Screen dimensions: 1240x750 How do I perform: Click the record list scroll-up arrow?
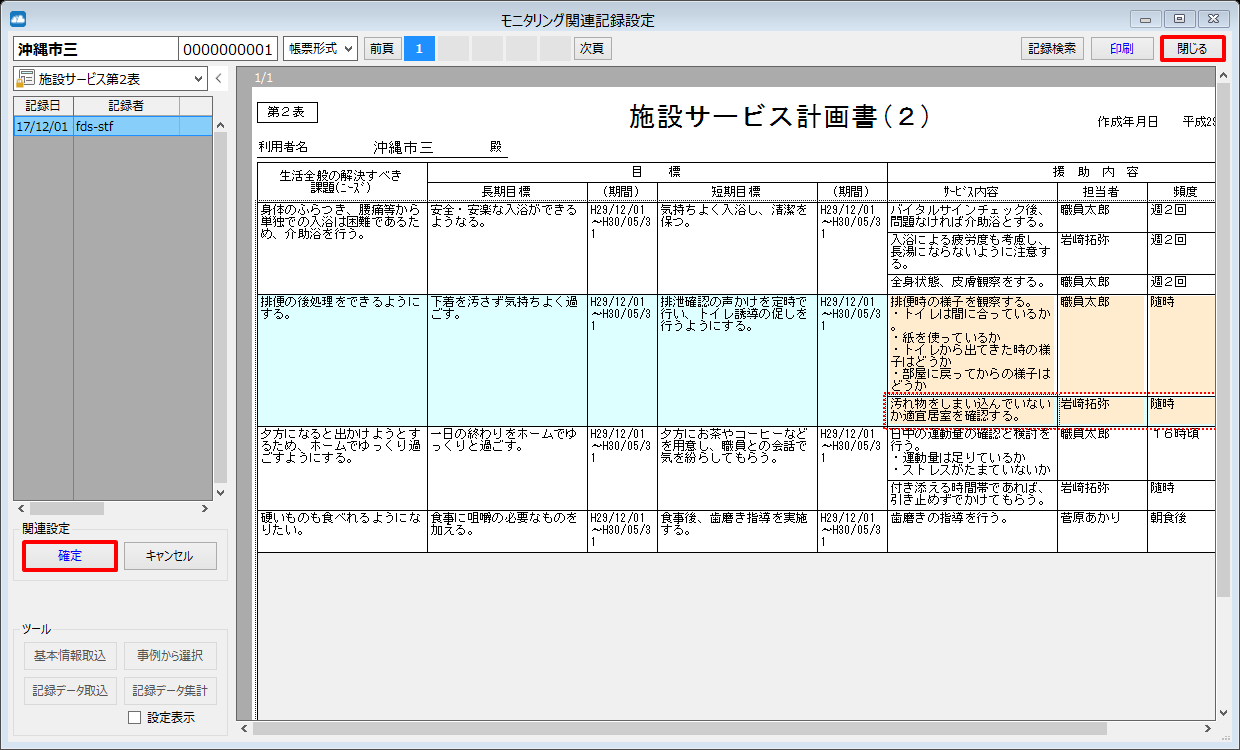click(220, 125)
